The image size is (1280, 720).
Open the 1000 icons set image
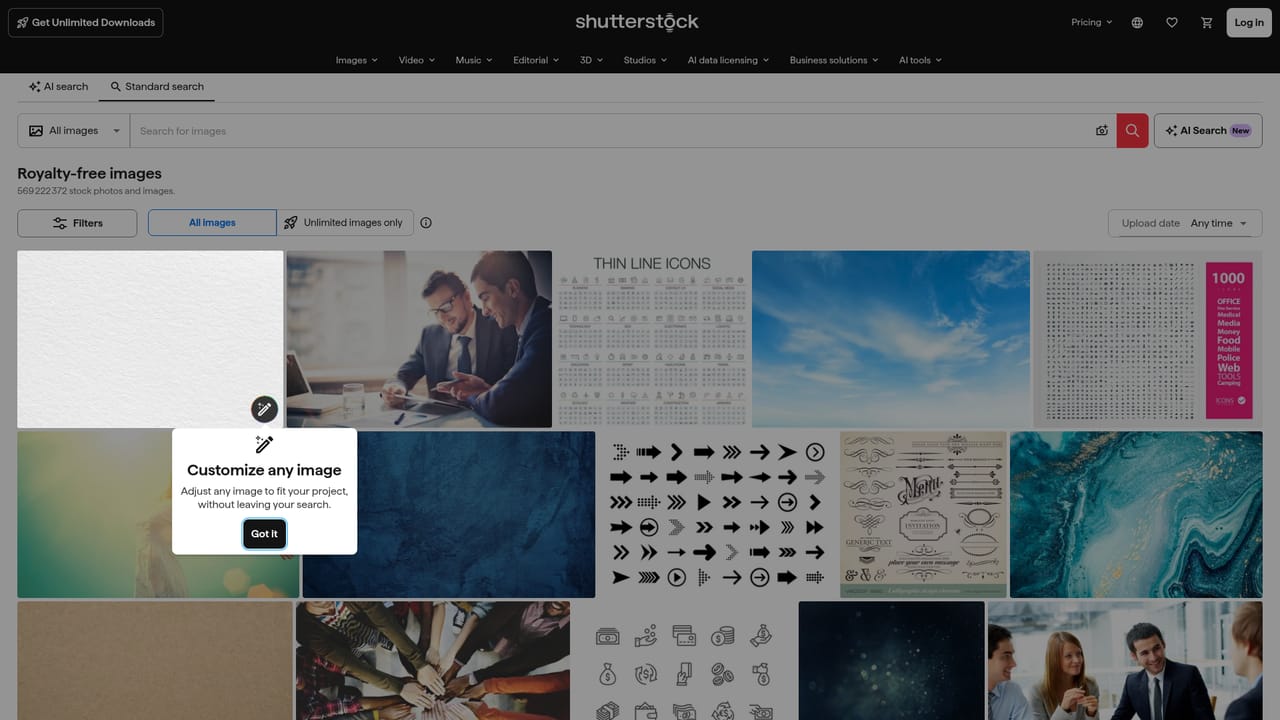tap(1148, 339)
